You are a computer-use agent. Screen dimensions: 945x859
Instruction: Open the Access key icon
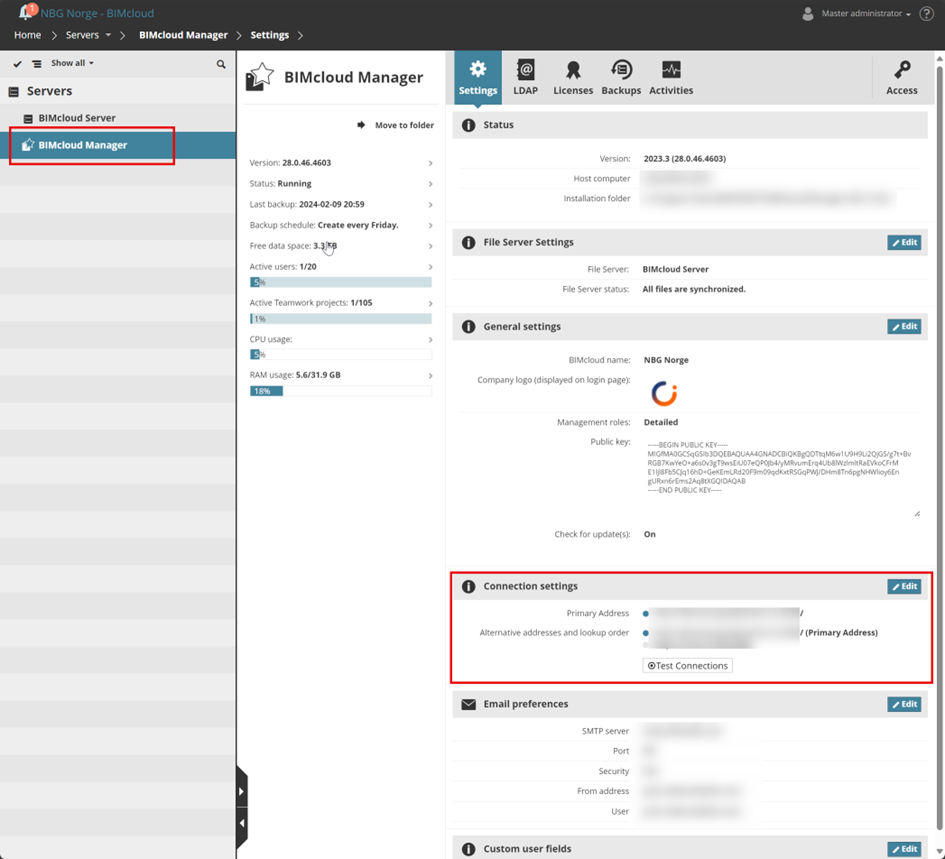902,69
